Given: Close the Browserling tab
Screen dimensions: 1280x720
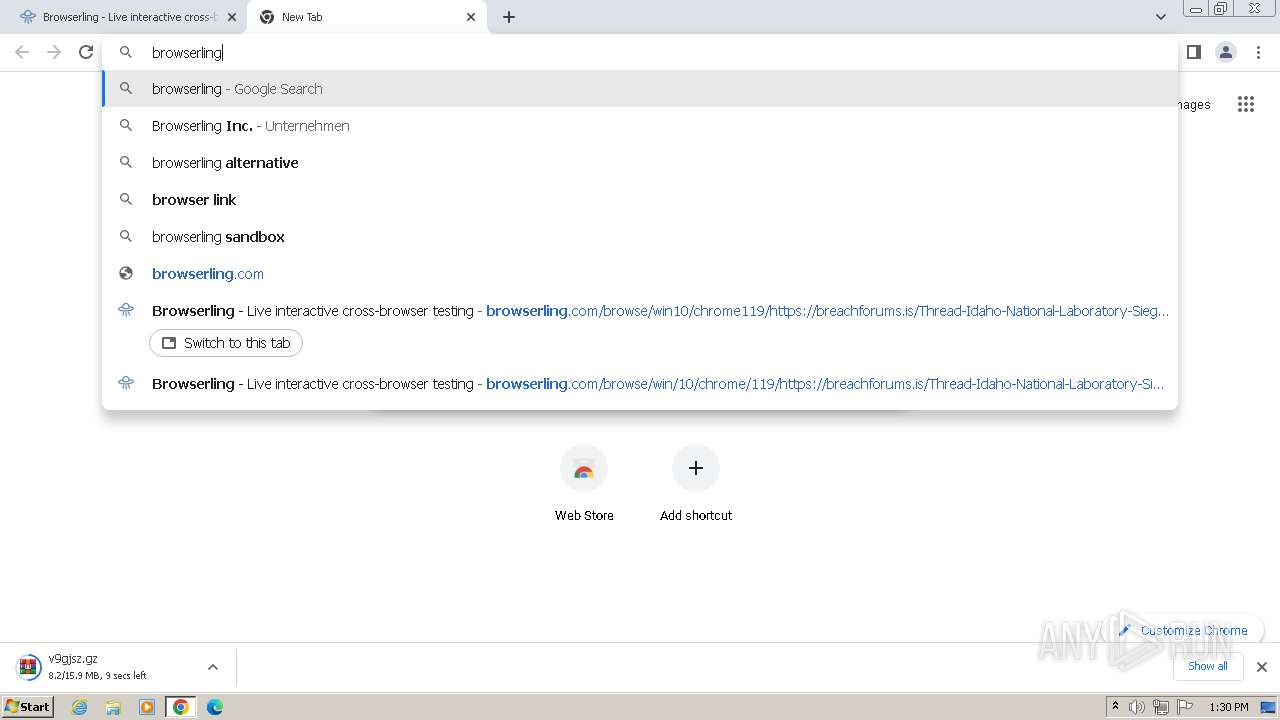Looking at the screenshot, I should (231, 17).
